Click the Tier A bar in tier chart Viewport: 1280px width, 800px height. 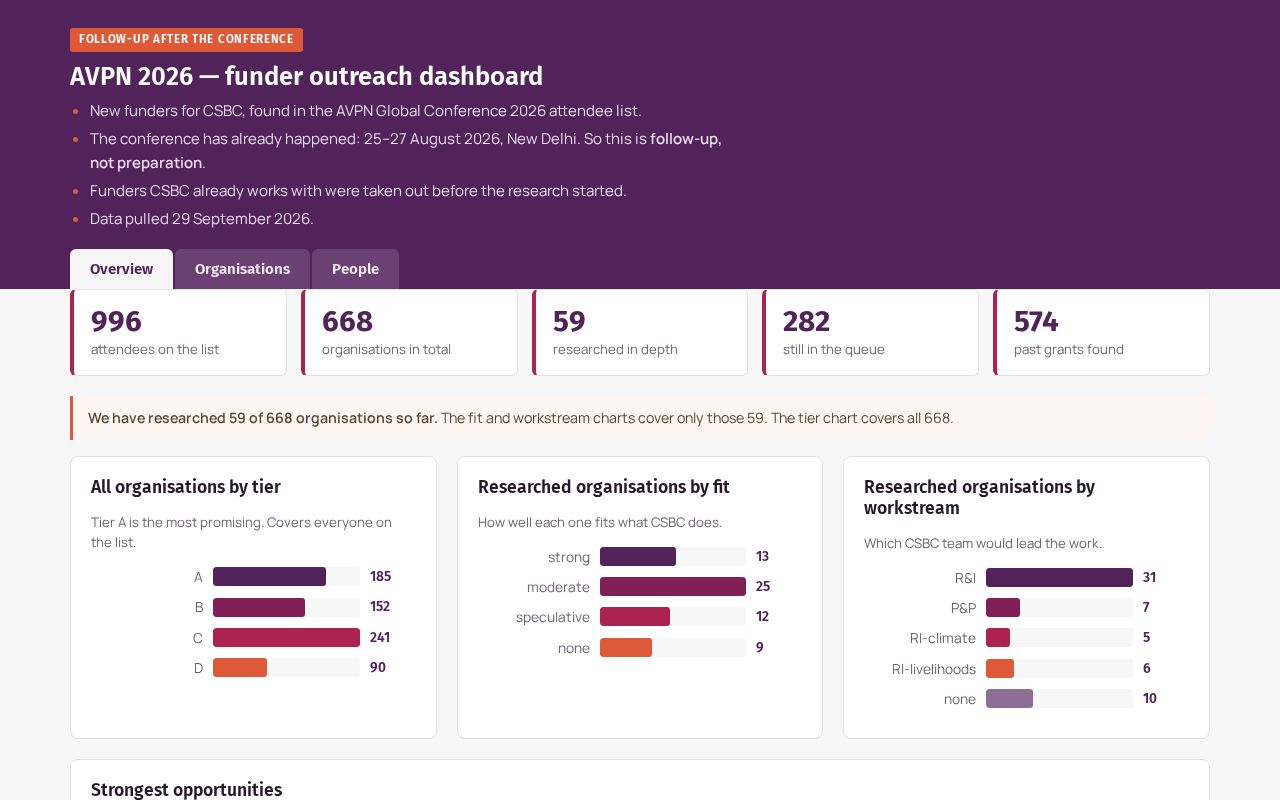(x=269, y=577)
